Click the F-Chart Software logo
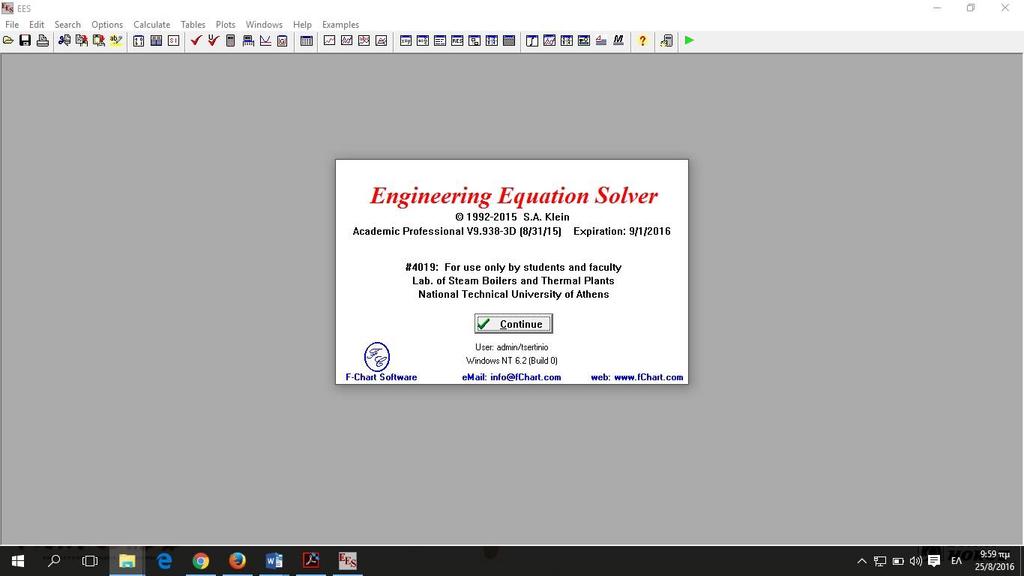 click(x=377, y=357)
